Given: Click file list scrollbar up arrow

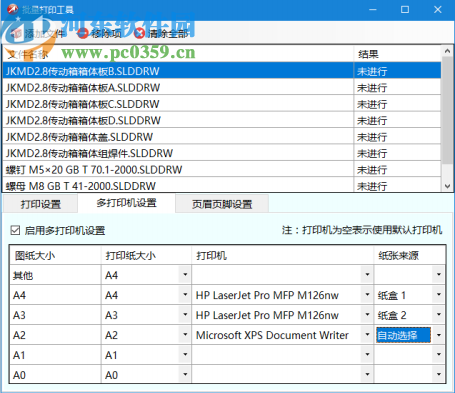Looking at the screenshot, I should point(447,51).
